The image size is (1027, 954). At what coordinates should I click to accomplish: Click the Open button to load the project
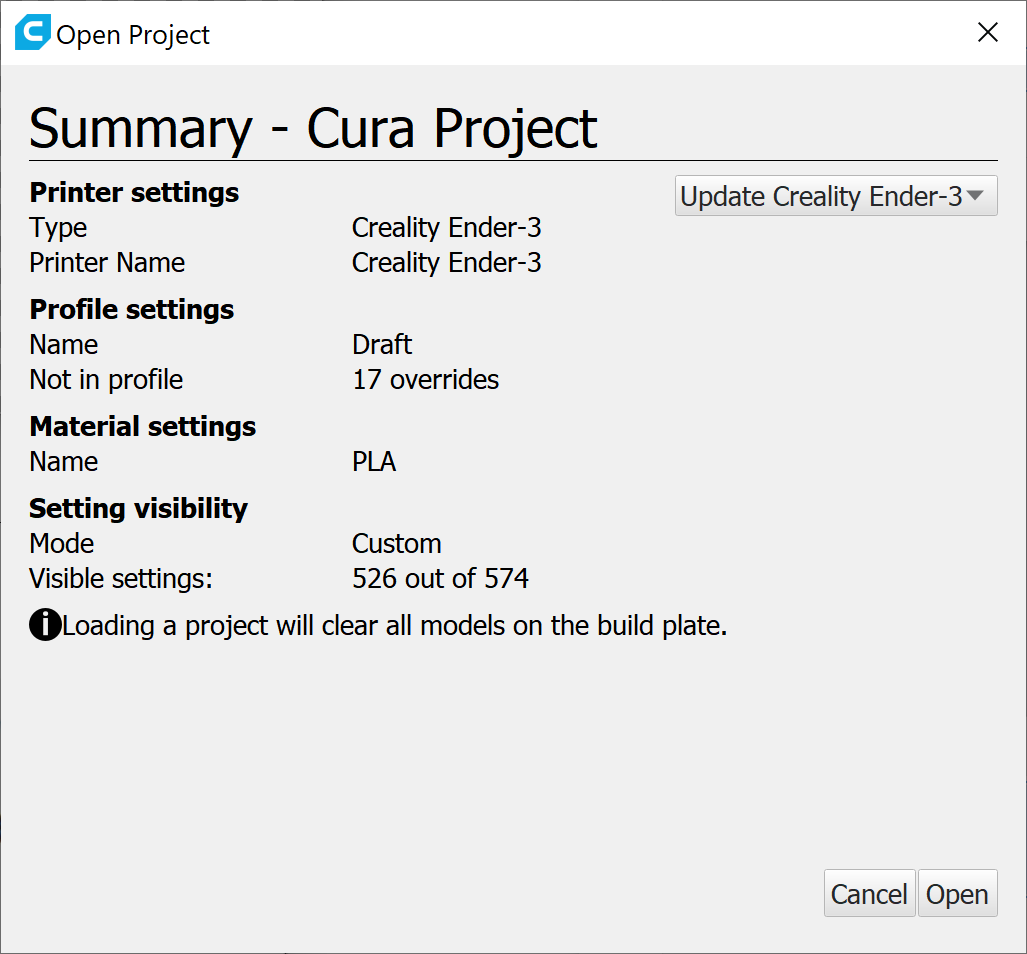click(957, 893)
